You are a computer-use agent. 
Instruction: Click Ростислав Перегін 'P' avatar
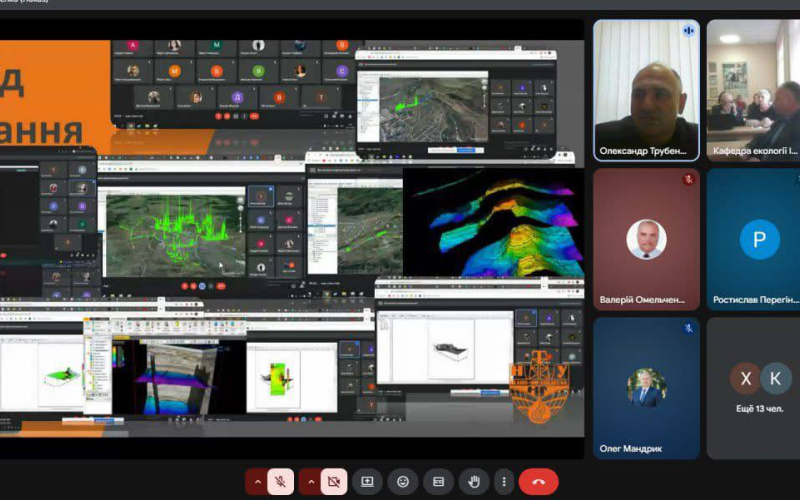(x=759, y=239)
